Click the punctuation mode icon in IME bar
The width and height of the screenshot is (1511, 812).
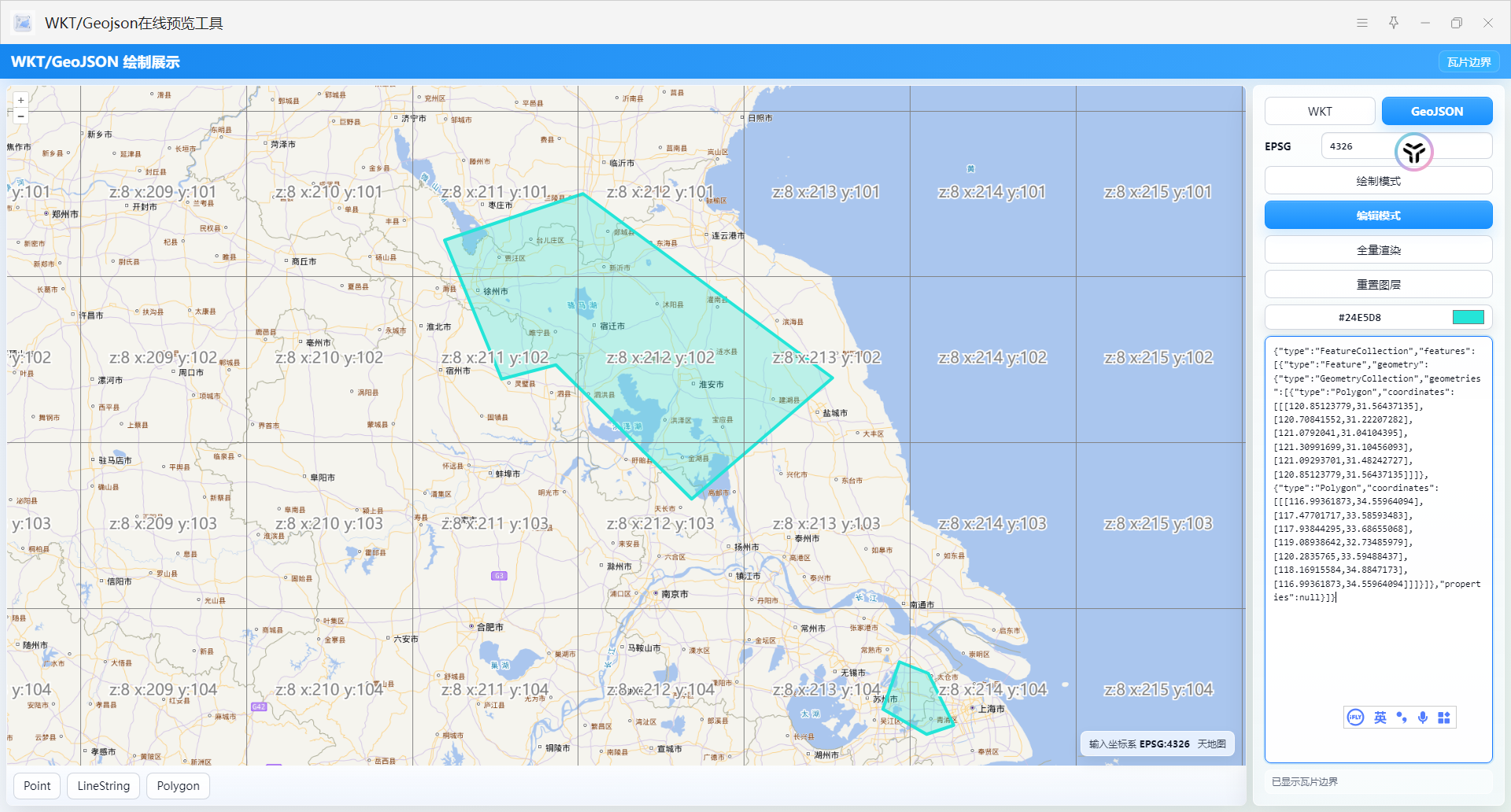(x=1402, y=718)
